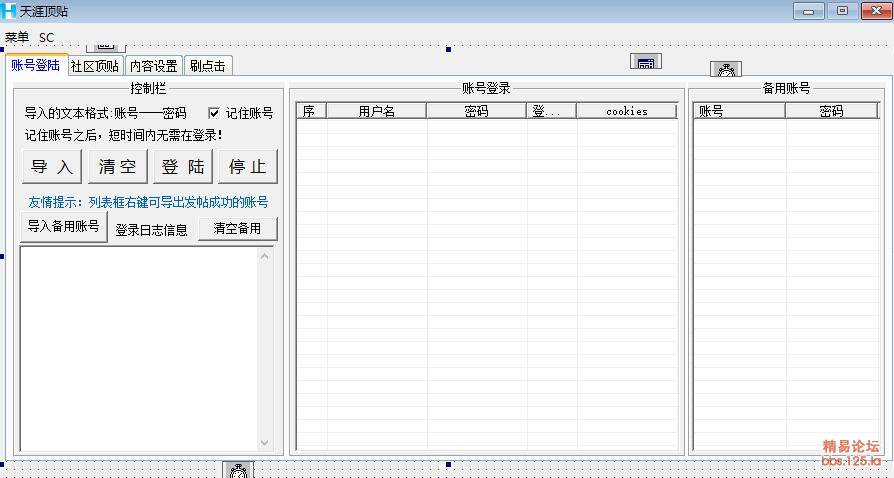The image size is (894, 478).
Task: Click the stopwatch timer component below the form
Action: (x=238, y=470)
